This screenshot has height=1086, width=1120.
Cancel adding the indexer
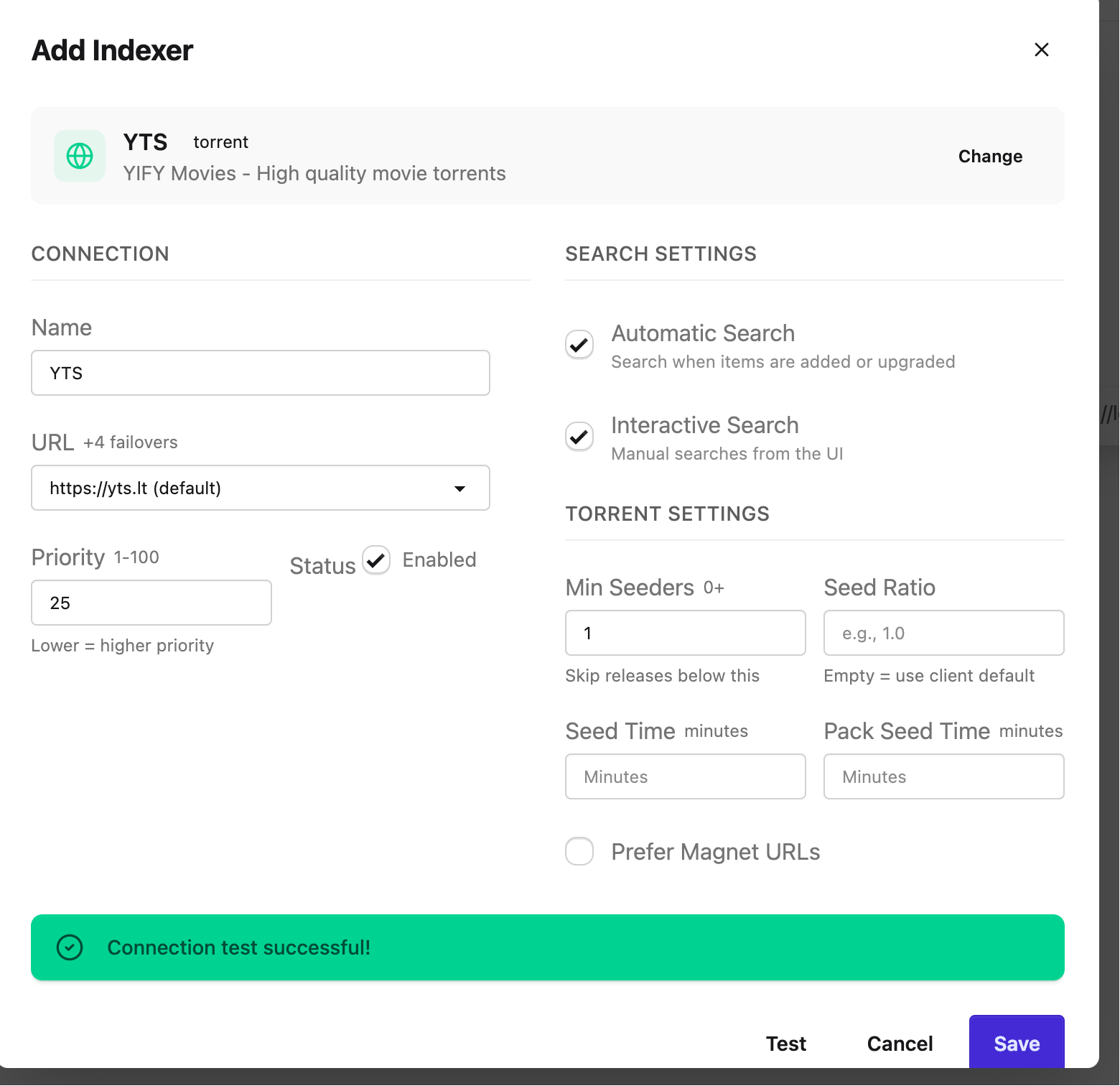900,1043
